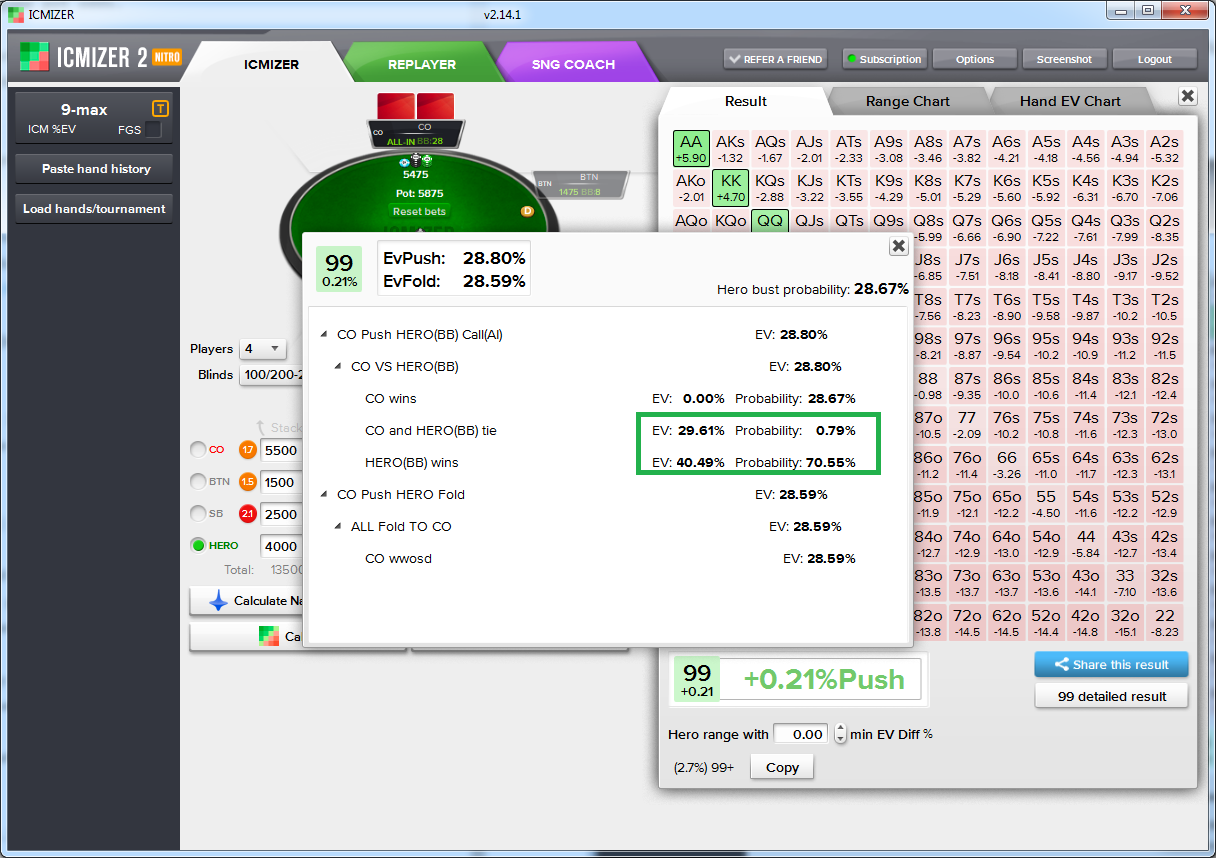Collapse the CO Push HERO(BB) Call(AI) node
The height and width of the screenshot is (858, 1216).
(324, 335)
